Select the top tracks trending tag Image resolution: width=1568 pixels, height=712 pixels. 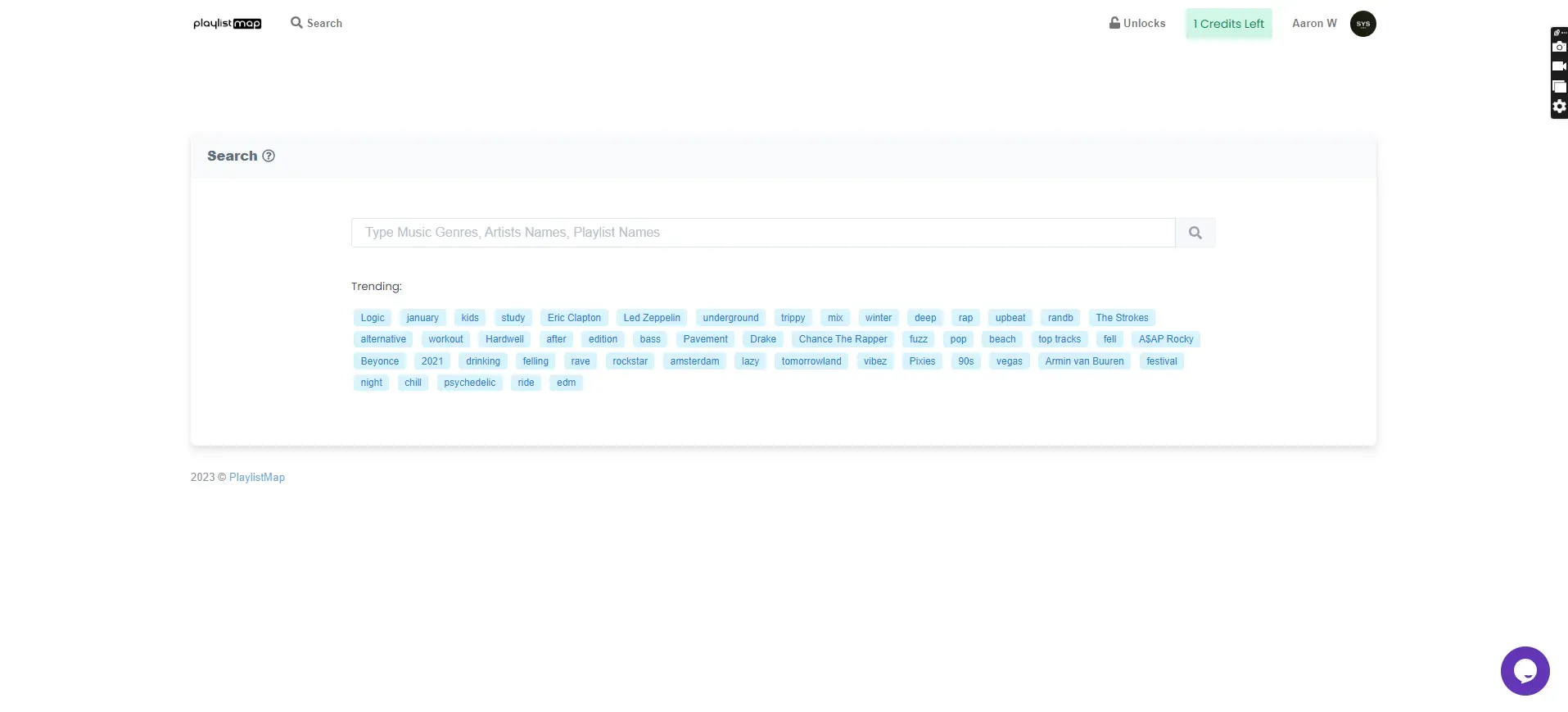point(1060,339)
